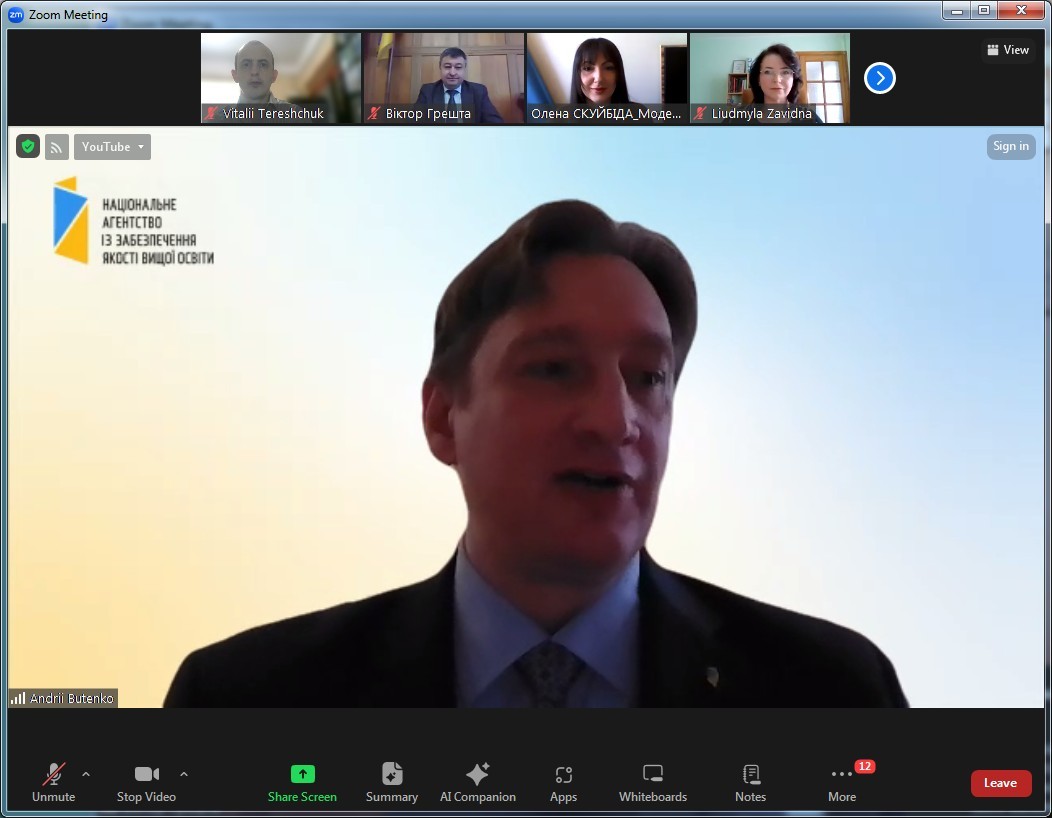Open the Summary tool

[x=392, y=782]
